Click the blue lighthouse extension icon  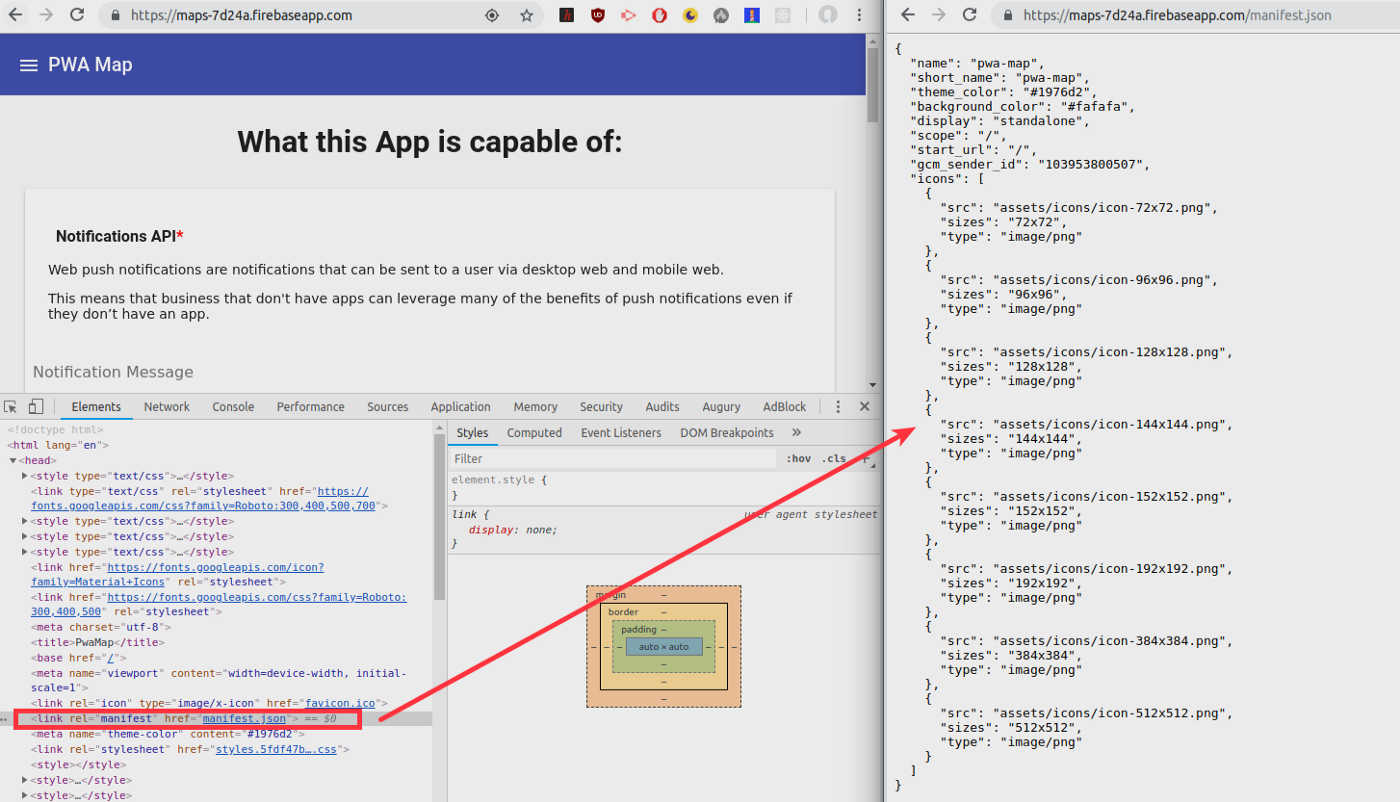click(x=752, y=16)
